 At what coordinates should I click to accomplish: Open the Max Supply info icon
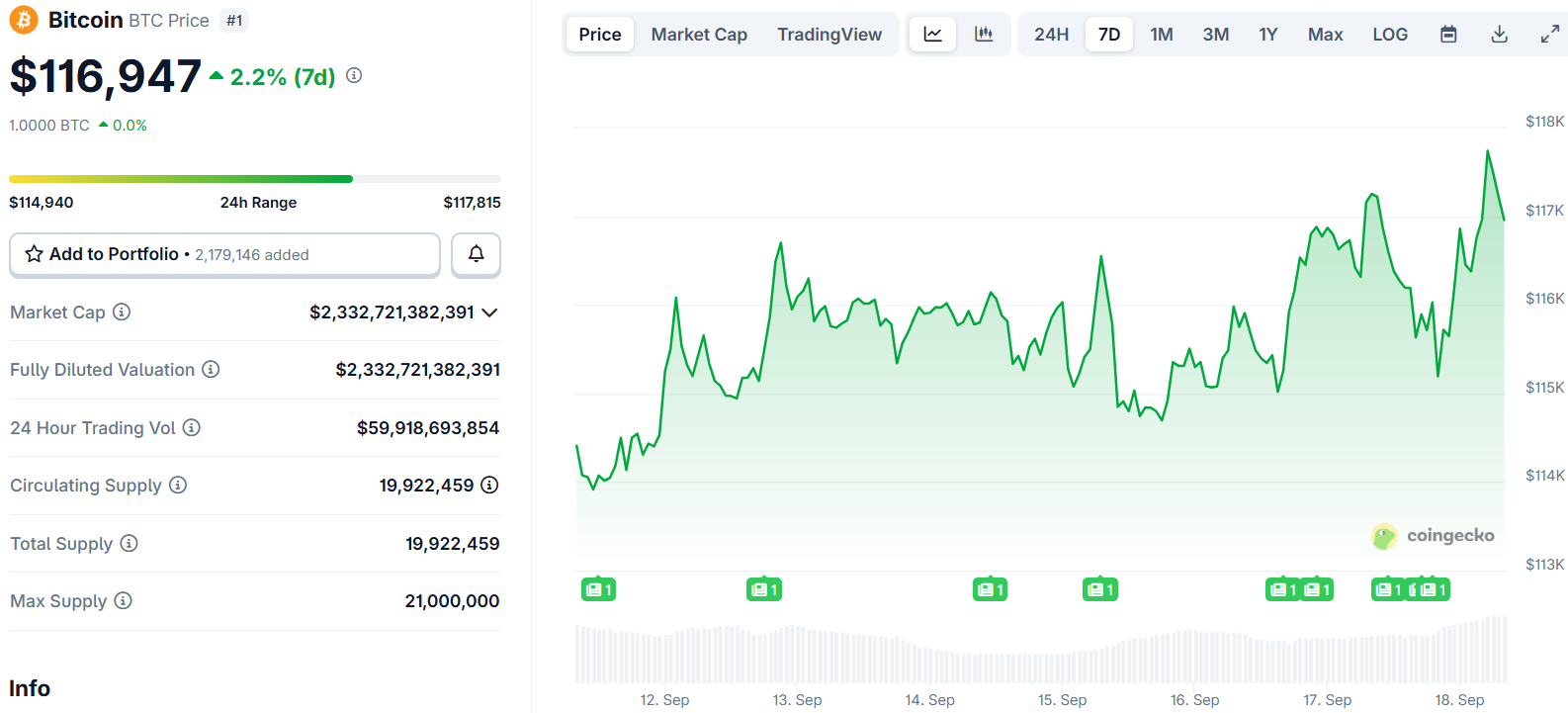coord(123,600)
